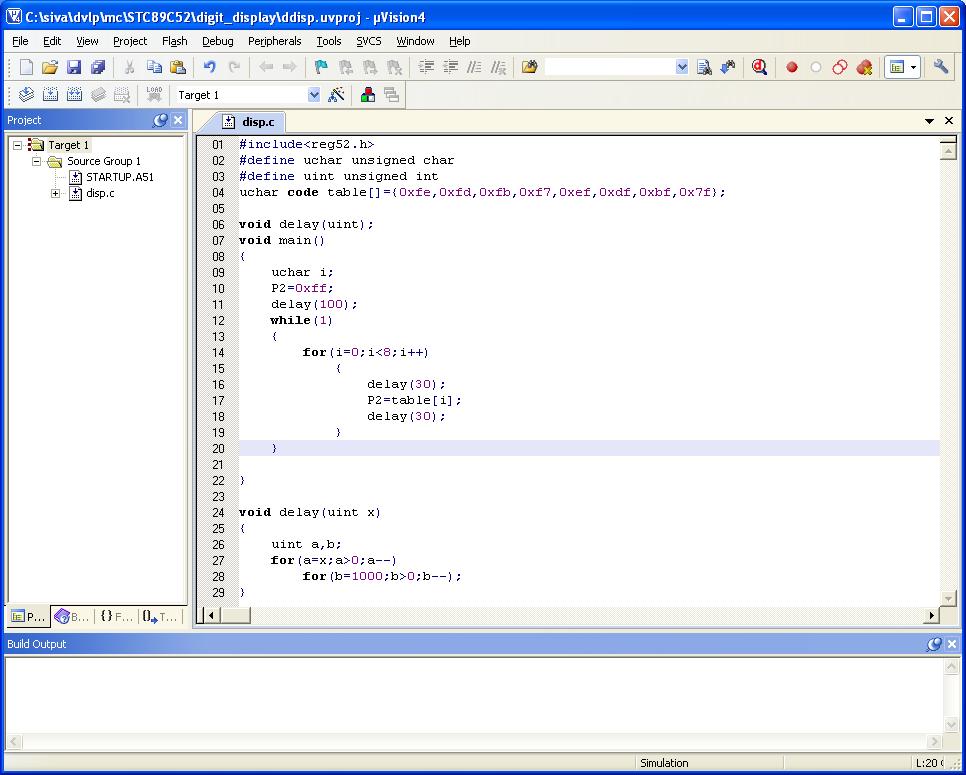This screenshot has width=966, height=775.
Task: Activate the Undo icon on the toolbar
Action: pos(210,67)
